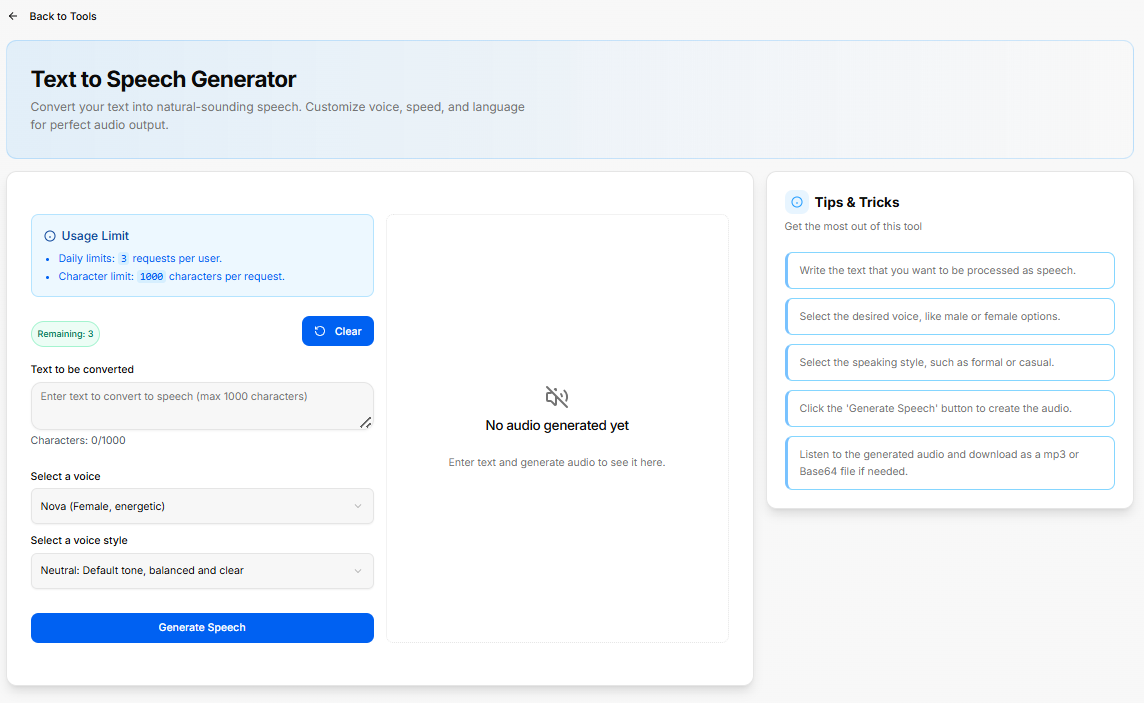Click the 'Select a voice' label
Viewport: 1144px width, 703px height.
66,476
